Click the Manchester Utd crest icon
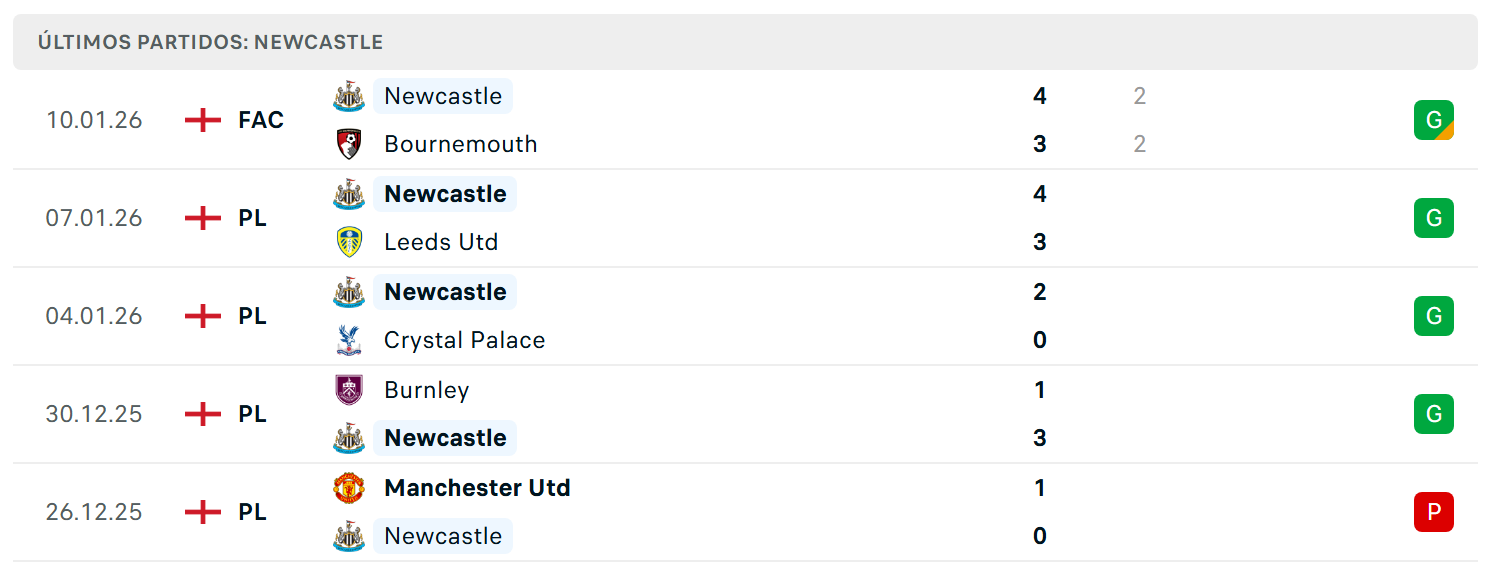This screenshot has height=577, width=1494. pos(349,488)
